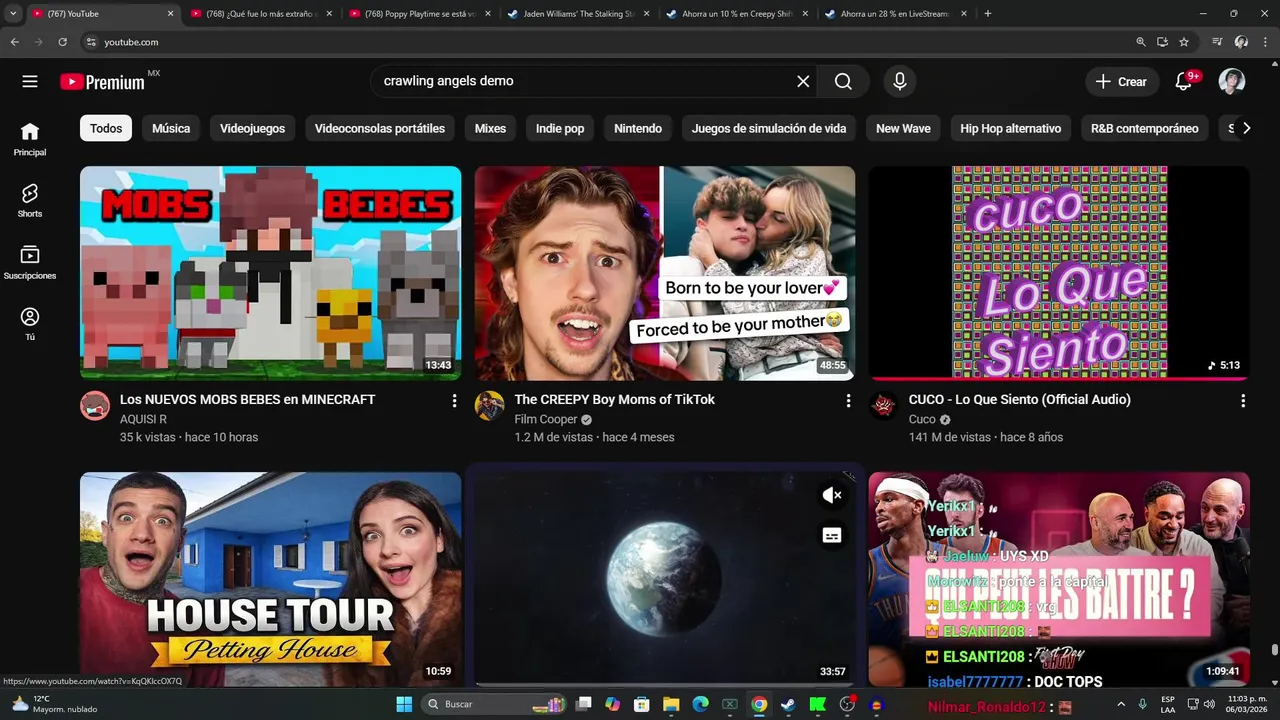Open options for CREEPY Boy Moms video
1280x720 pixels.
click(848, 401)
